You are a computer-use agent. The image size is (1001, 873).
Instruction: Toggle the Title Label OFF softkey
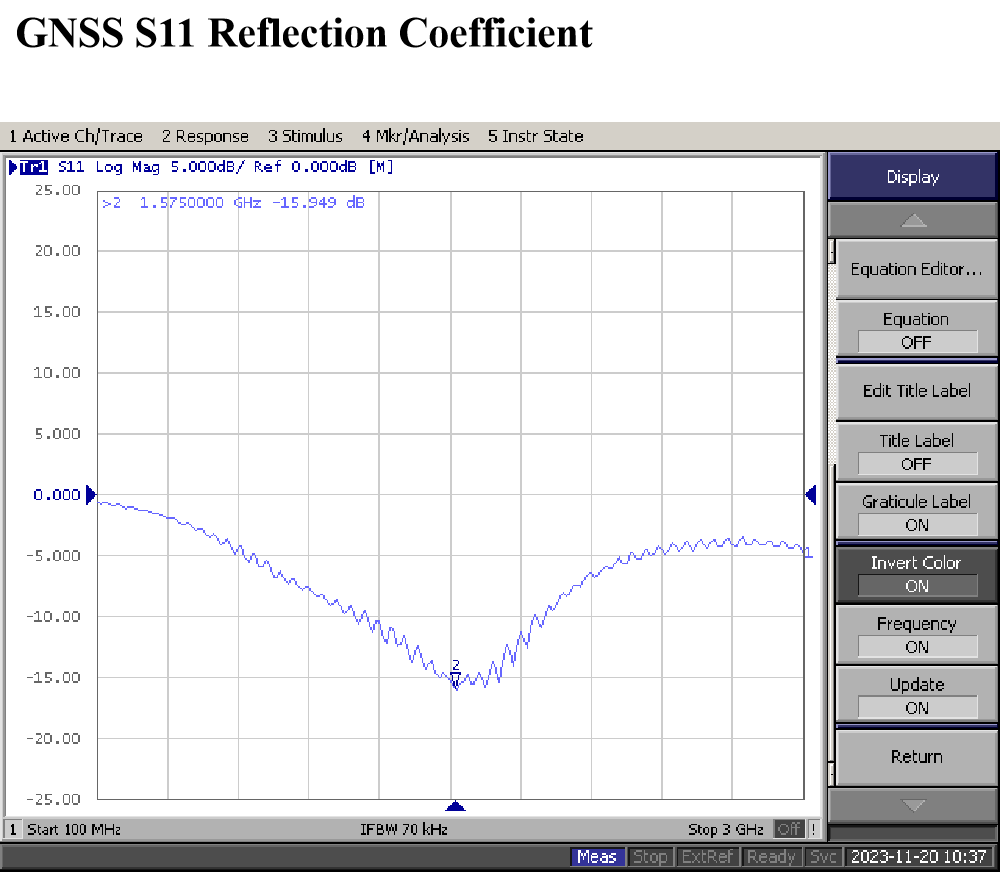coord(916,452)
